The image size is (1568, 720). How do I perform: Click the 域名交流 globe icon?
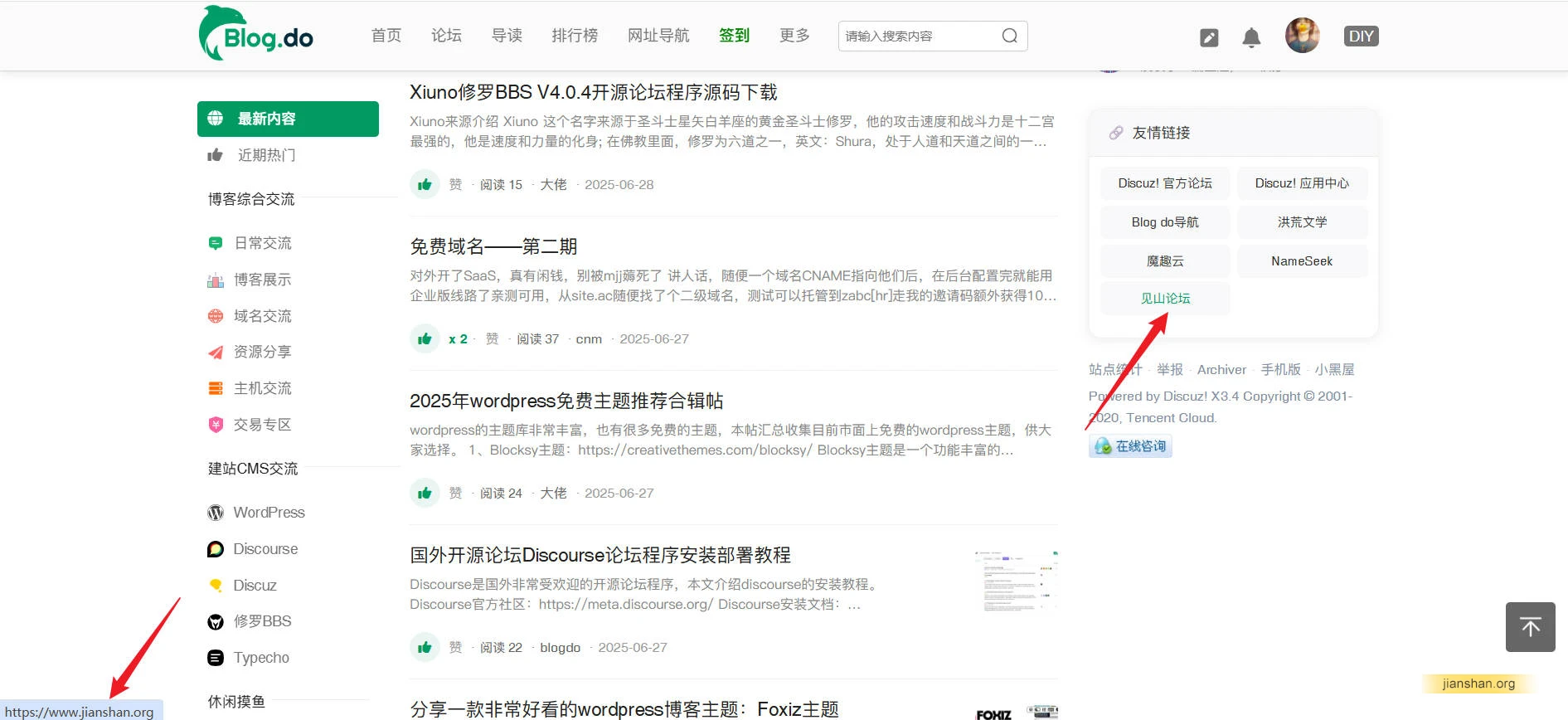216,316
